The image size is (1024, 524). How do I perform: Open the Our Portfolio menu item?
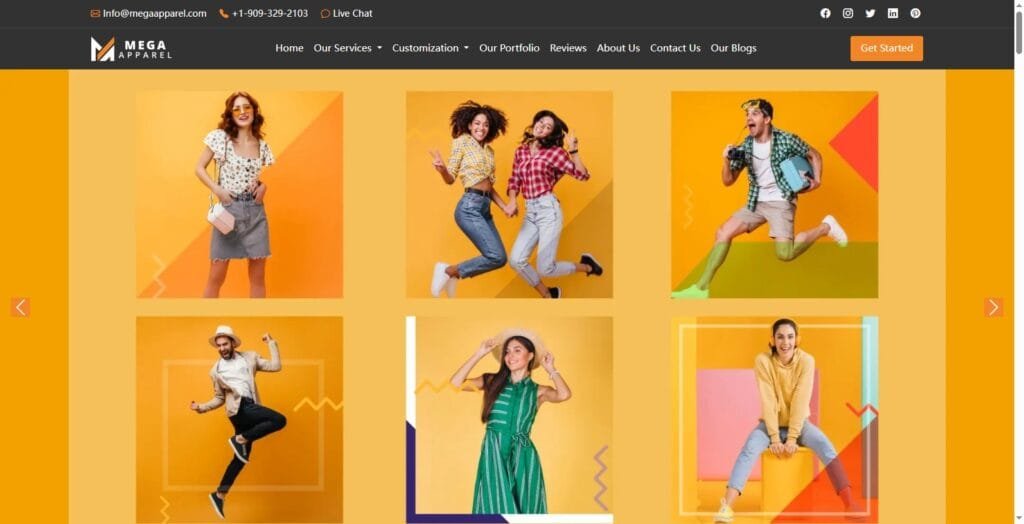[509, 48]
